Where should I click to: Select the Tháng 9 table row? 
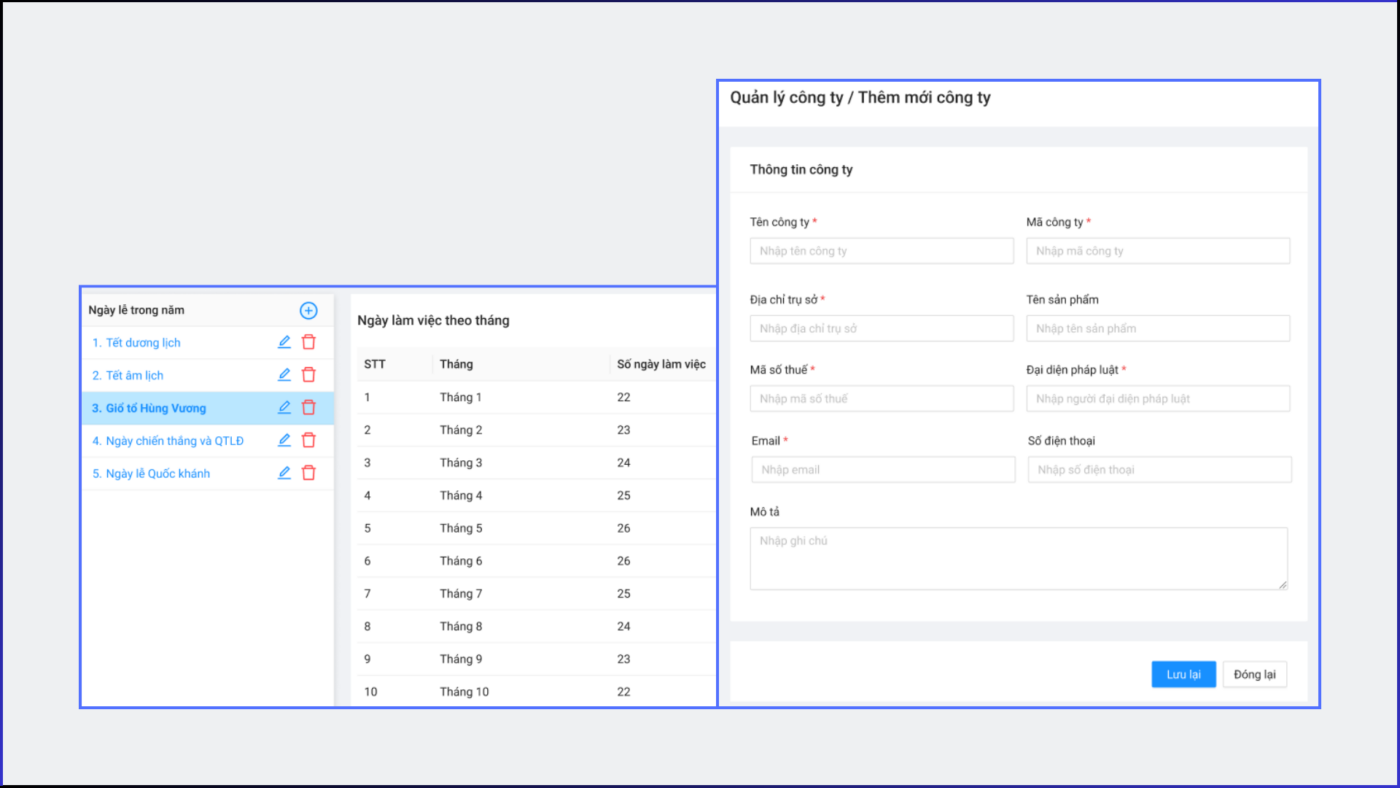pos(537,659)
